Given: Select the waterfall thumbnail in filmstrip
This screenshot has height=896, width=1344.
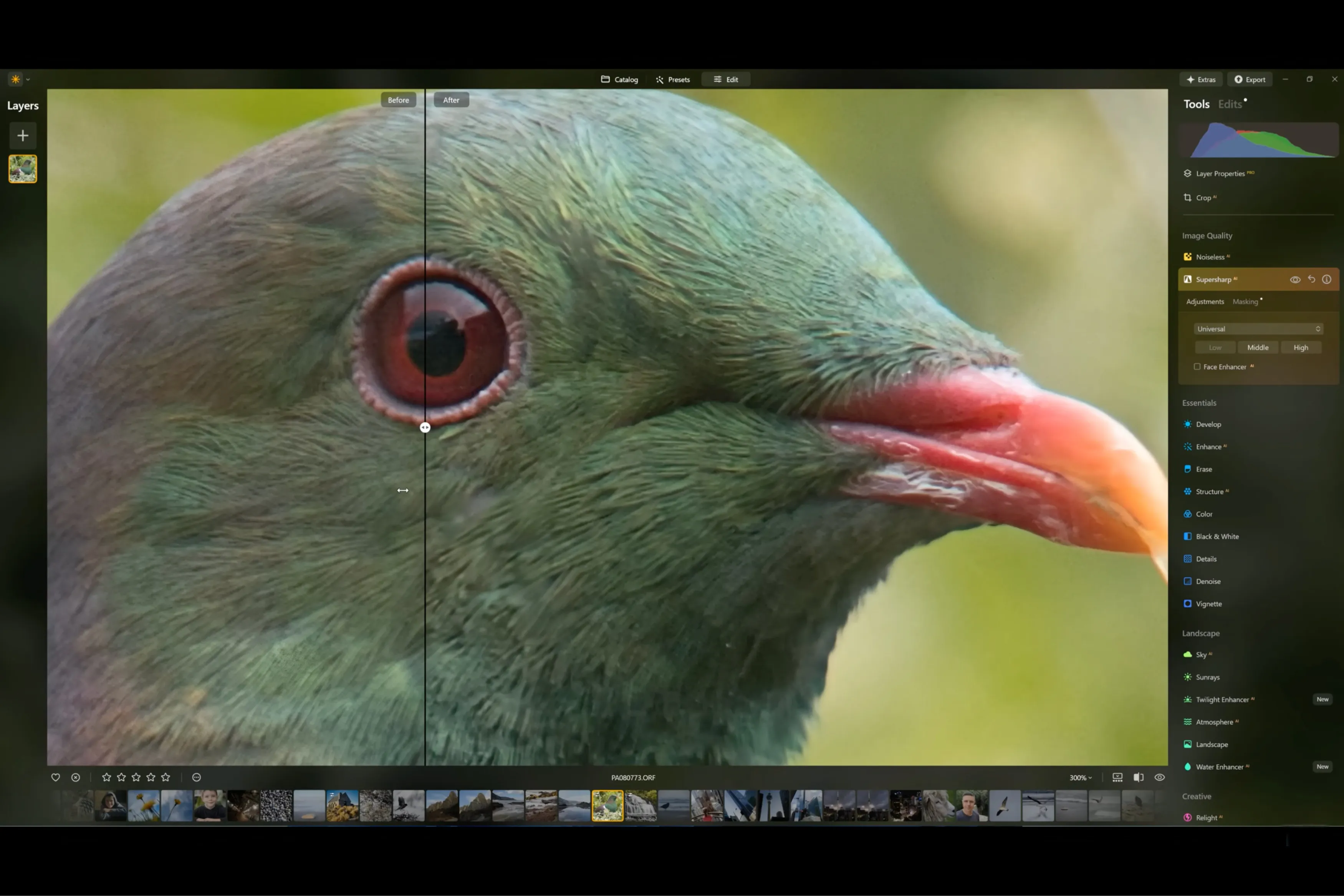Looking at the screenshot, I should tap(640, 806).
